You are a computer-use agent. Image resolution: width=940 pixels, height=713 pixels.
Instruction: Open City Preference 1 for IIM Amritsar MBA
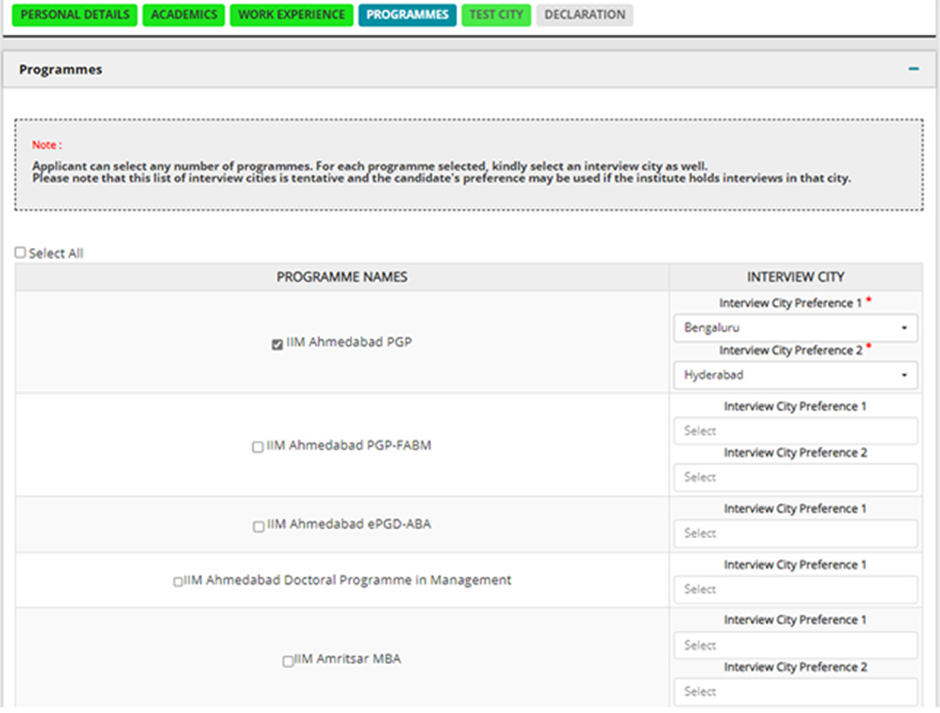pyautogui.click(x=795, y=645)
